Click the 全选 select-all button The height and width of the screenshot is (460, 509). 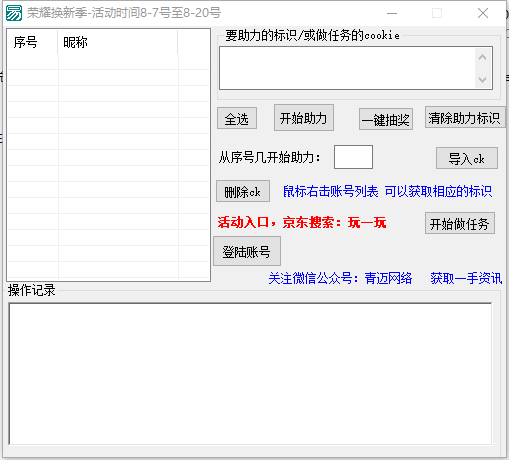(x=237, y=118)
